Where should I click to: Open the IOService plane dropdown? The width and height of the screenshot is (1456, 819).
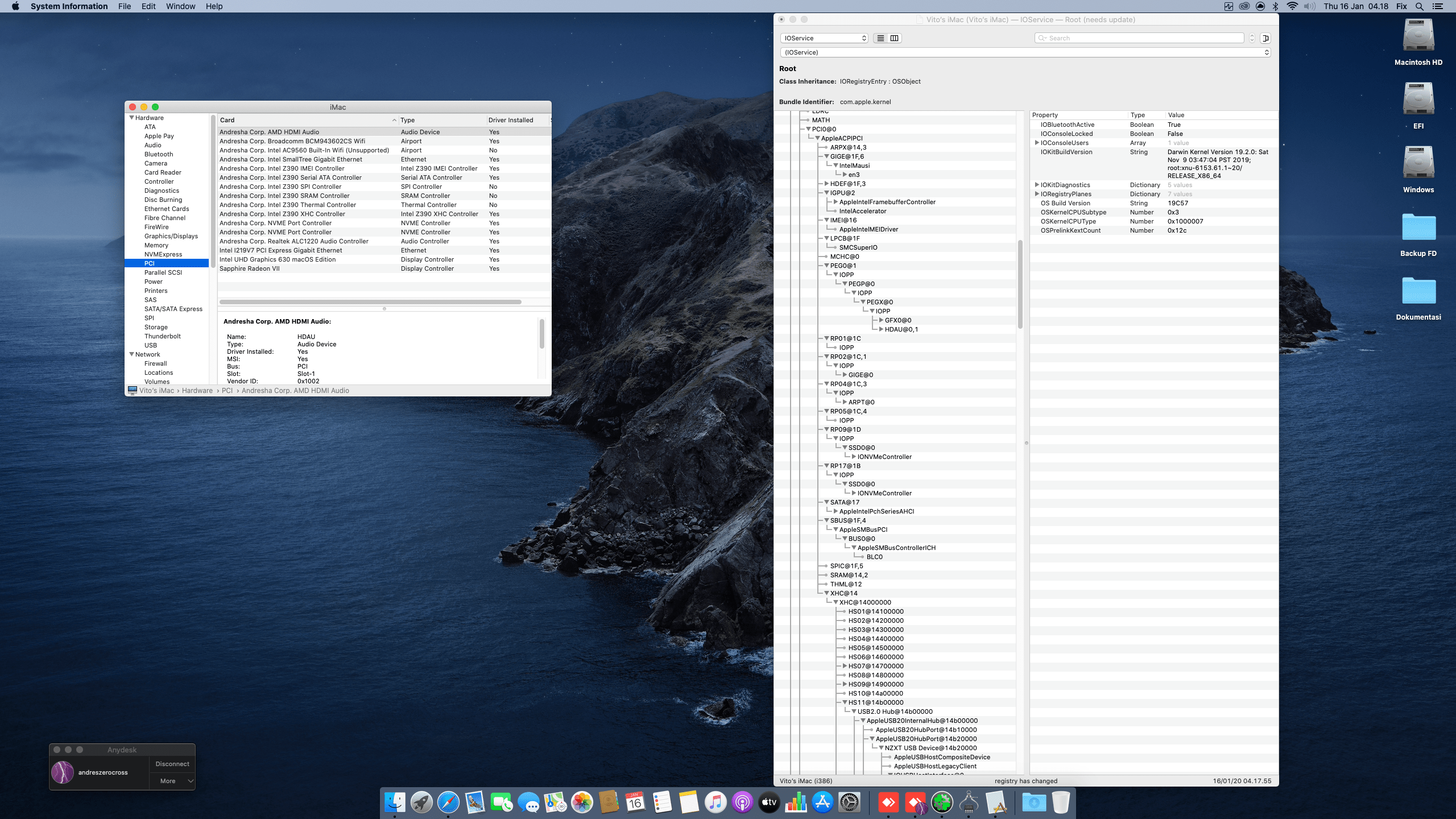pos(824,38)
